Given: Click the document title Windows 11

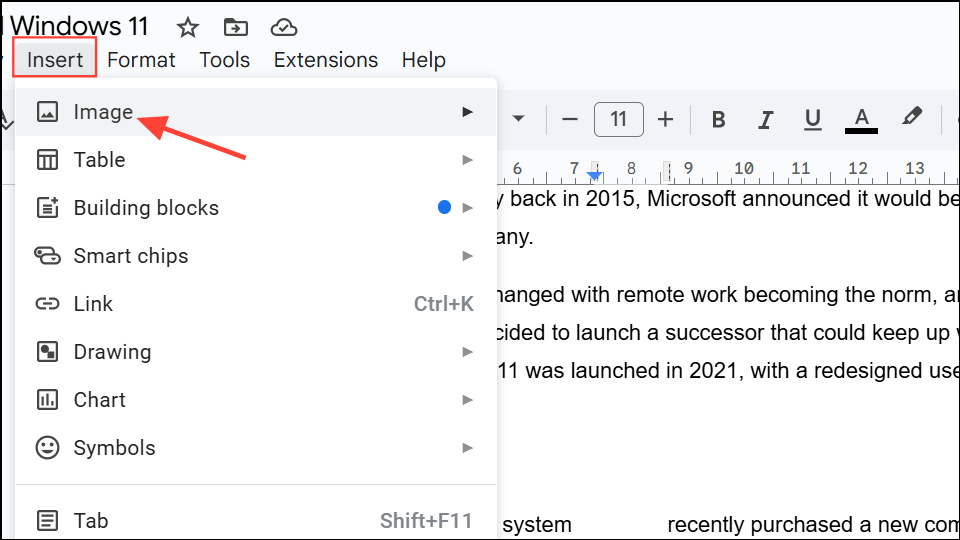Looking at the screenshot, I should pyautogui.click(x=80, y=26).
